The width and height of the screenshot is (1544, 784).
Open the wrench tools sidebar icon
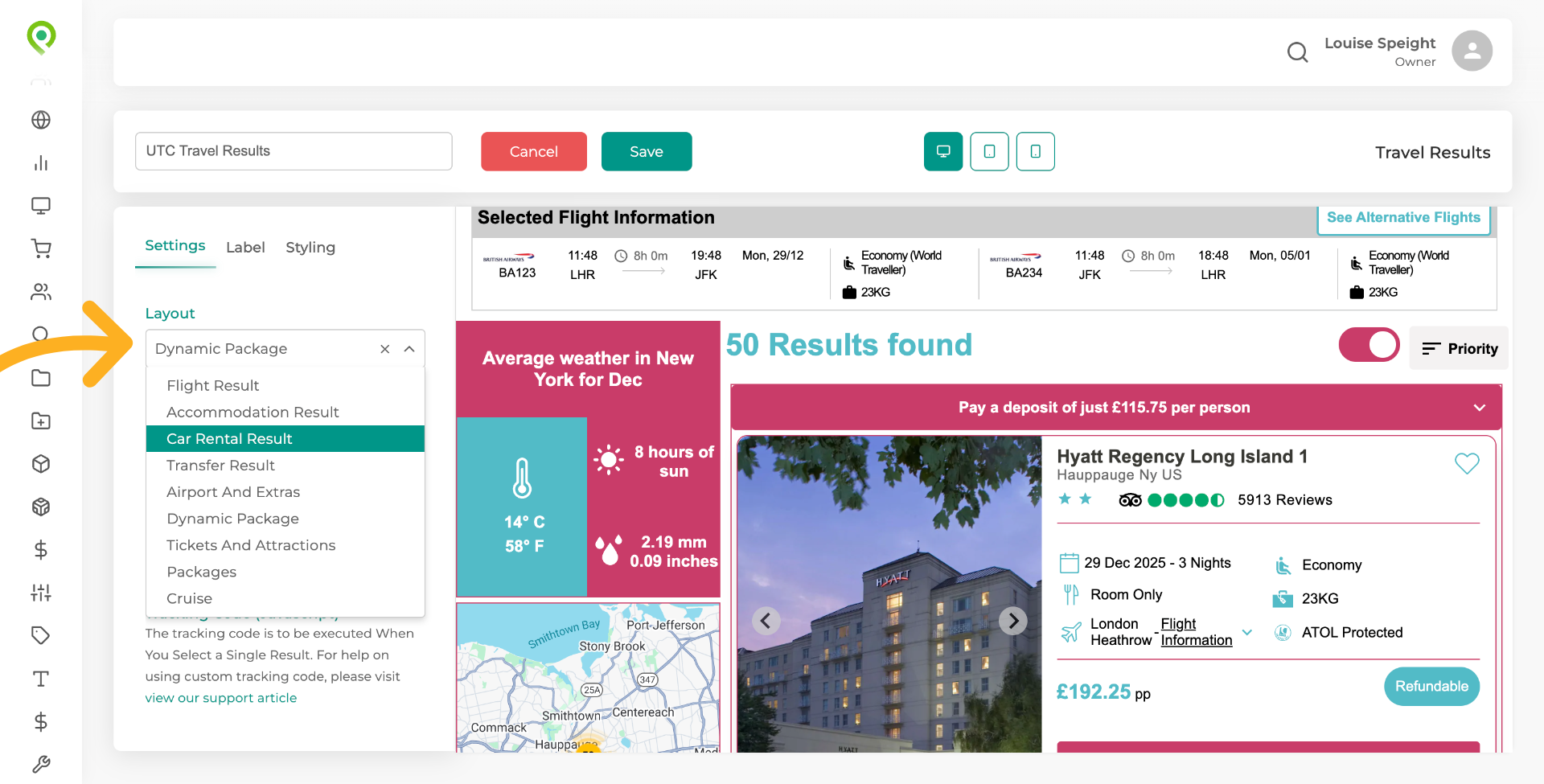41,764
